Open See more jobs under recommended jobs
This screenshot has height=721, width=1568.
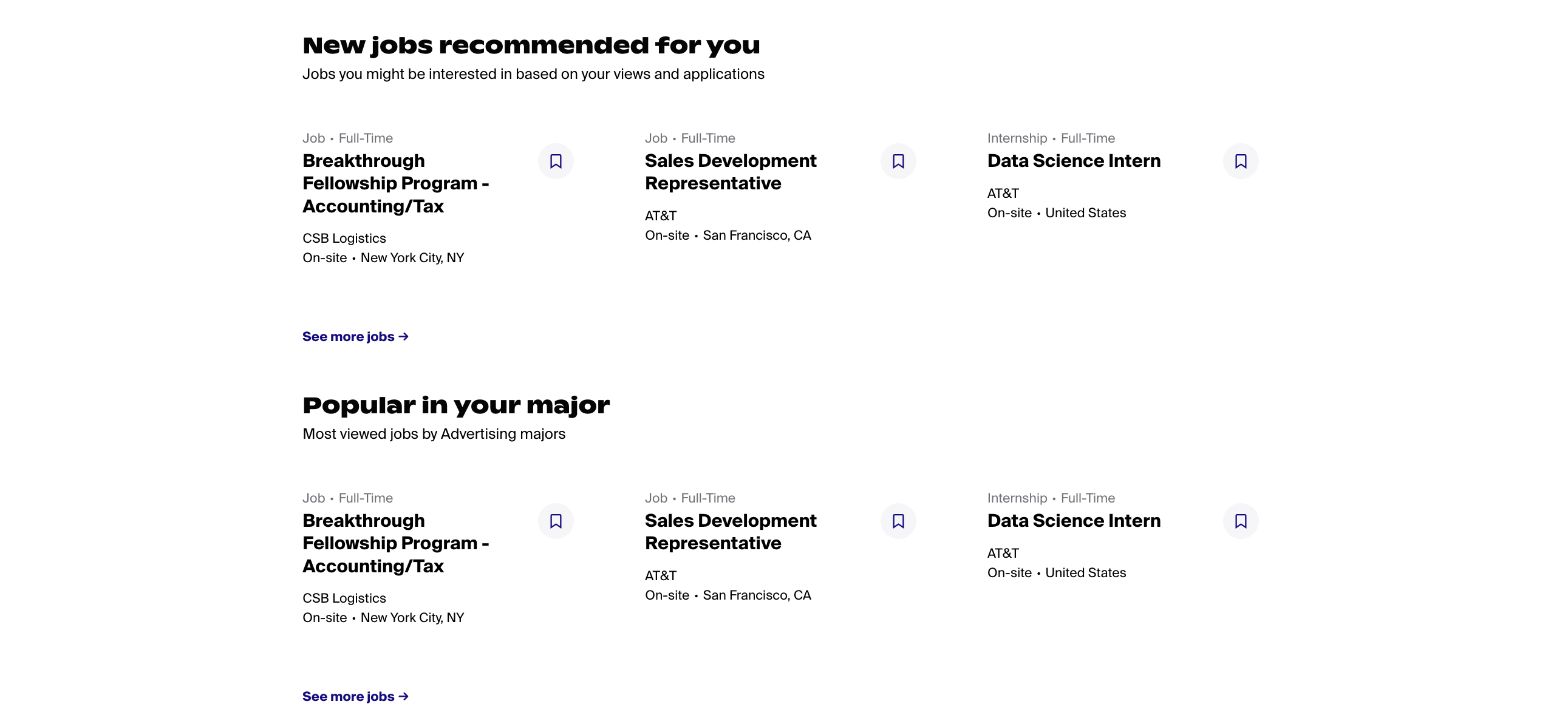click(x=355, y=336)
